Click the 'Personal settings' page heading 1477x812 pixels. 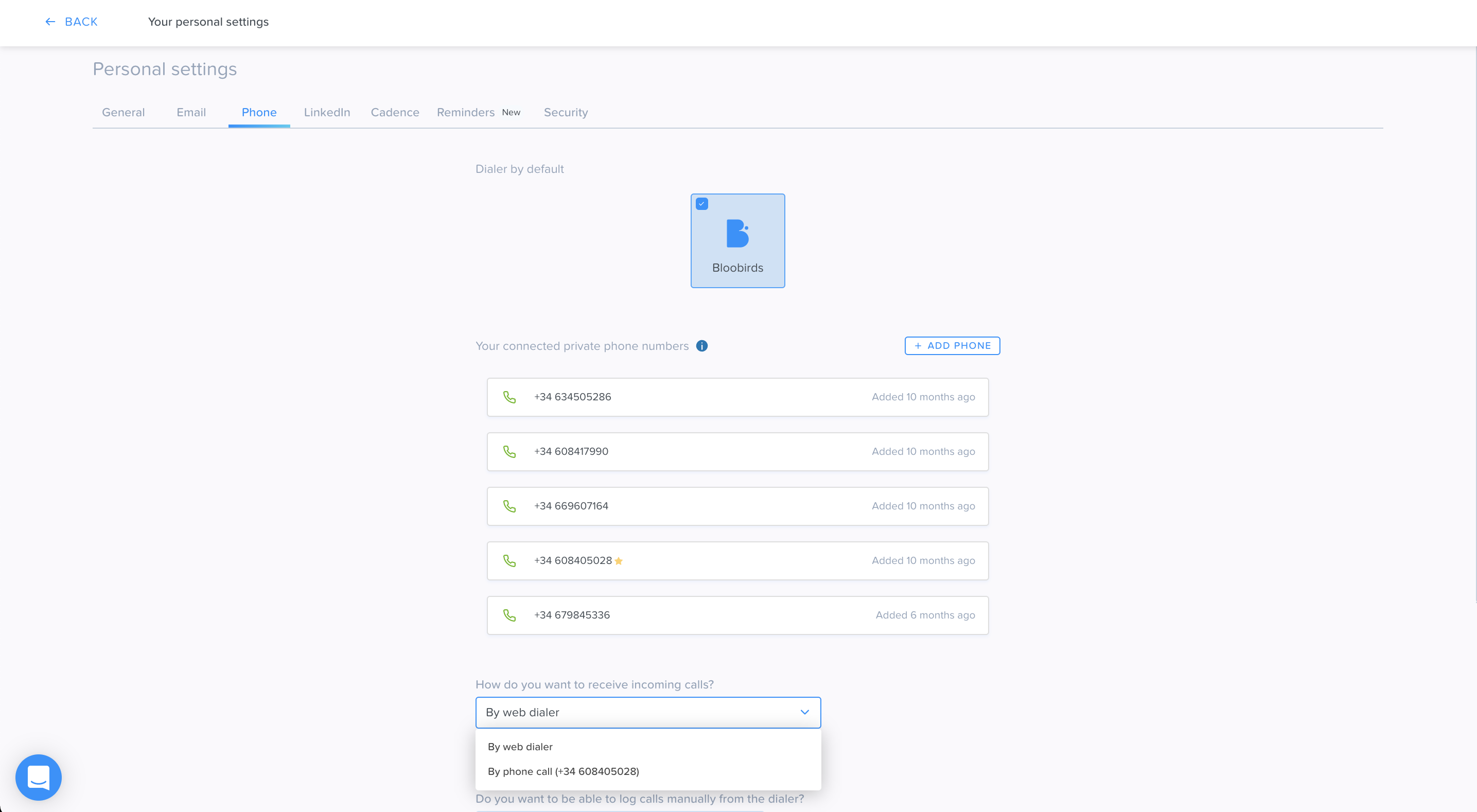(165, 69)
